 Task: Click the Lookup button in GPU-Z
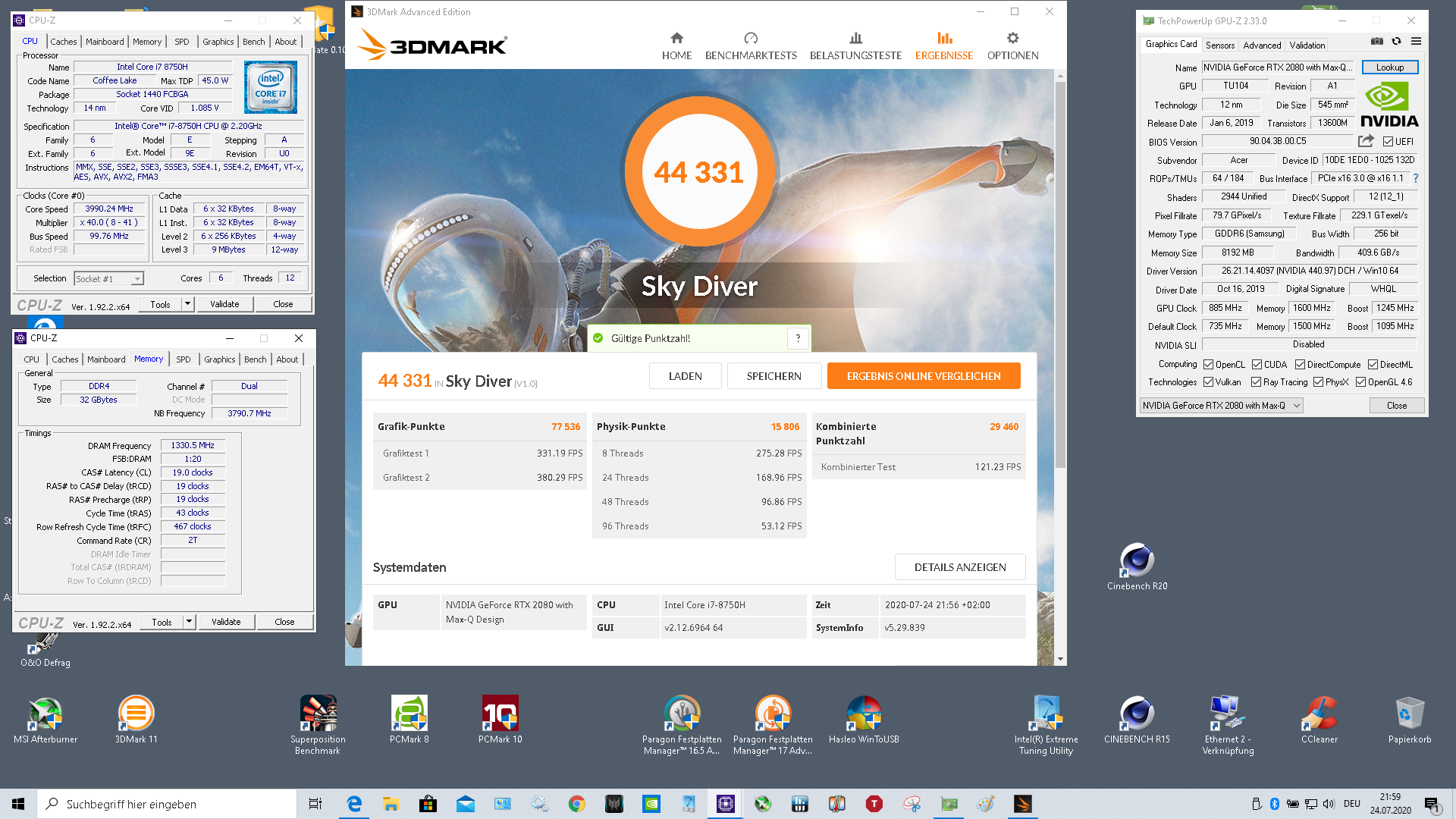click(1389, 67)
